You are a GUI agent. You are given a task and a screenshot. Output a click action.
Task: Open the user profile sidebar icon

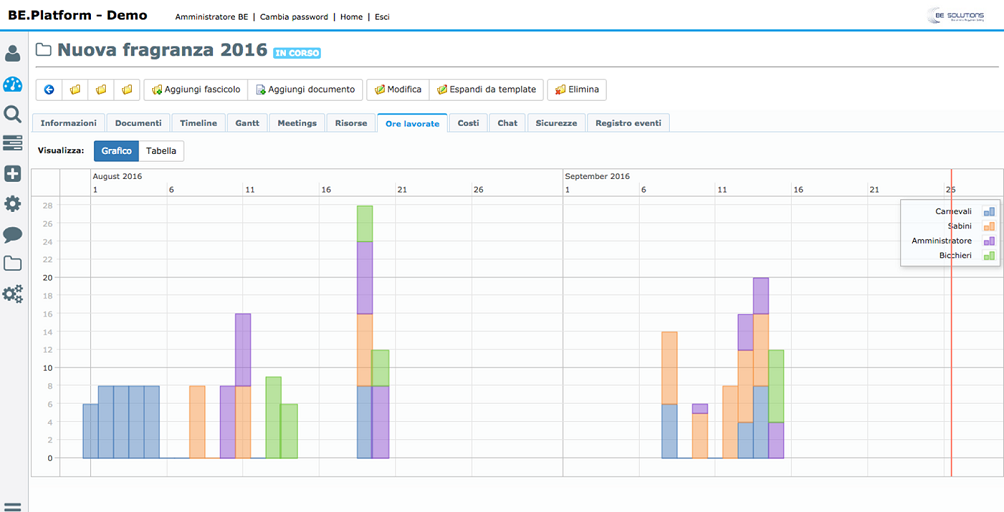click(x=12, y=53)
